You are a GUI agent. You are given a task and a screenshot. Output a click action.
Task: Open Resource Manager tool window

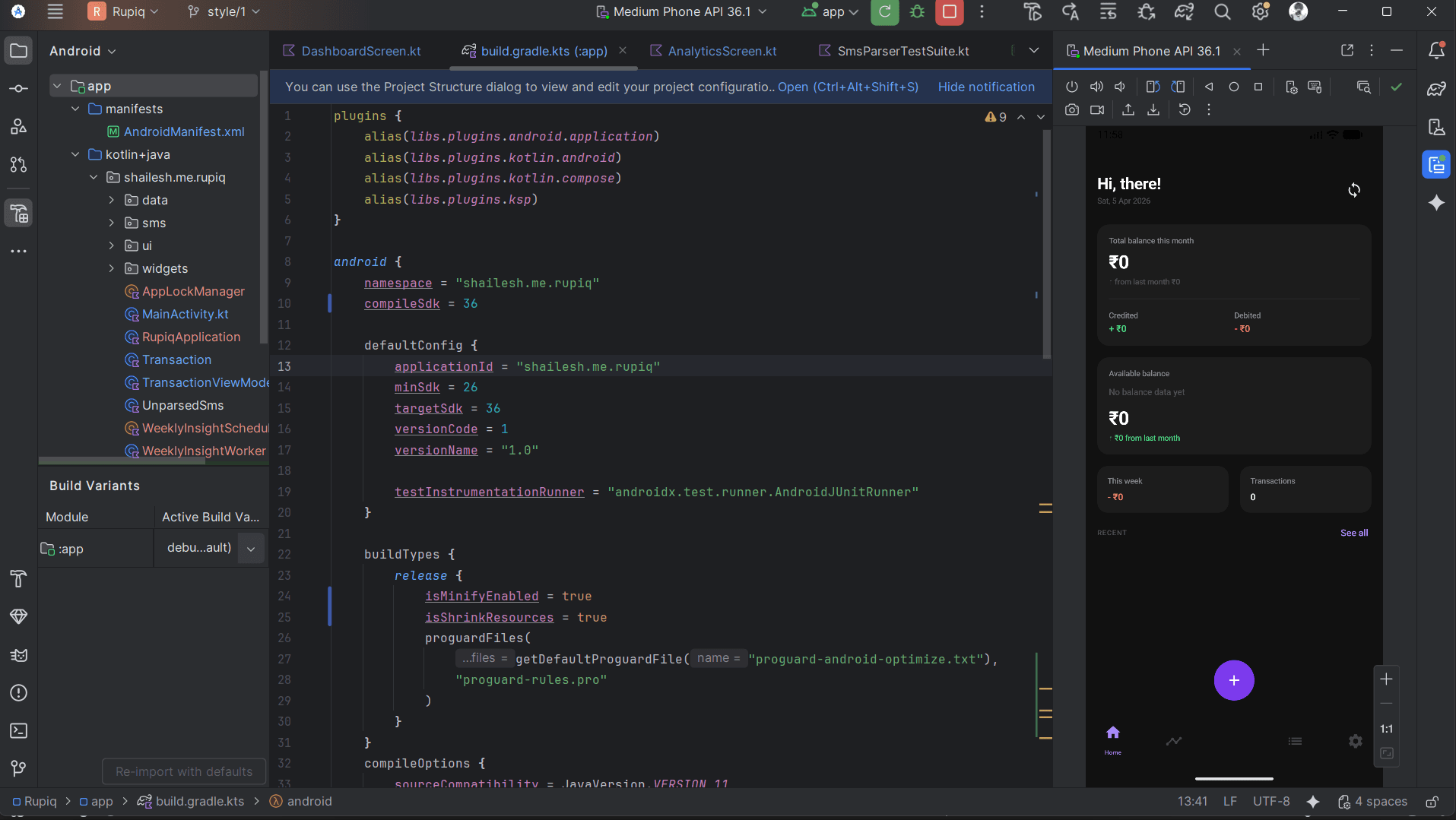[19, 127]
